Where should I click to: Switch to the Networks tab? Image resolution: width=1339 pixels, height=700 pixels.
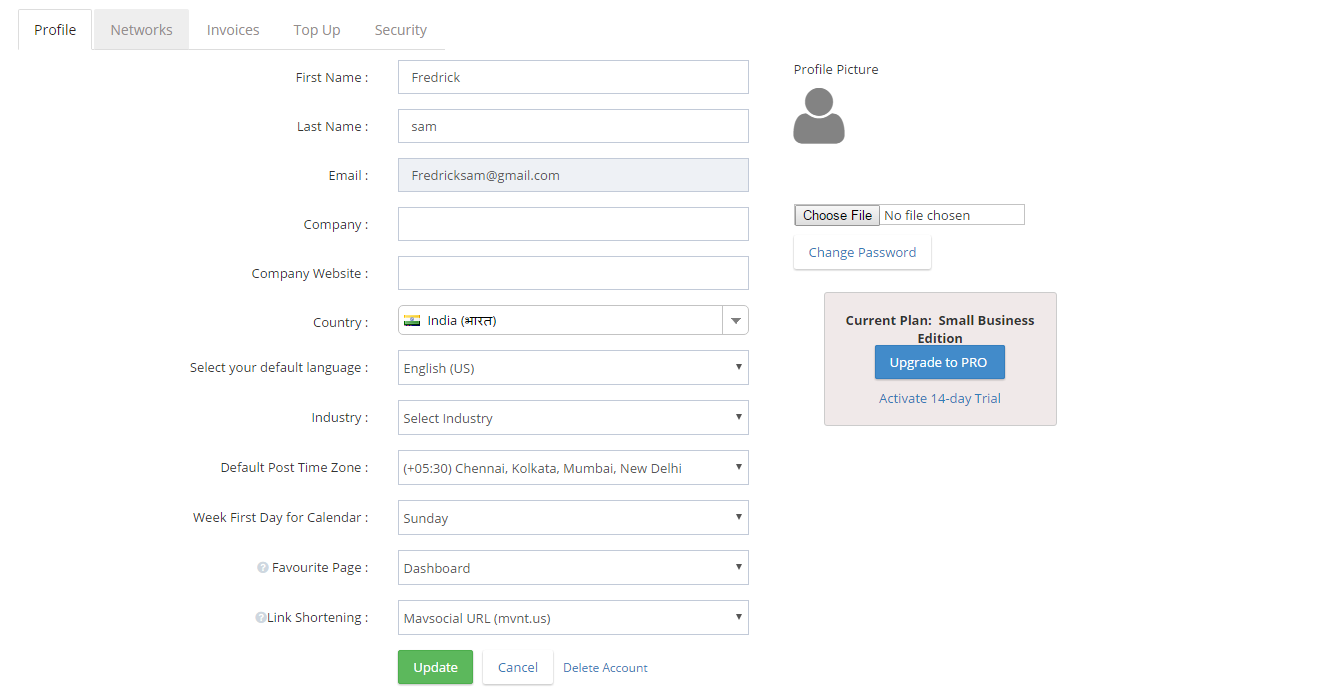[x=141, y=30]
